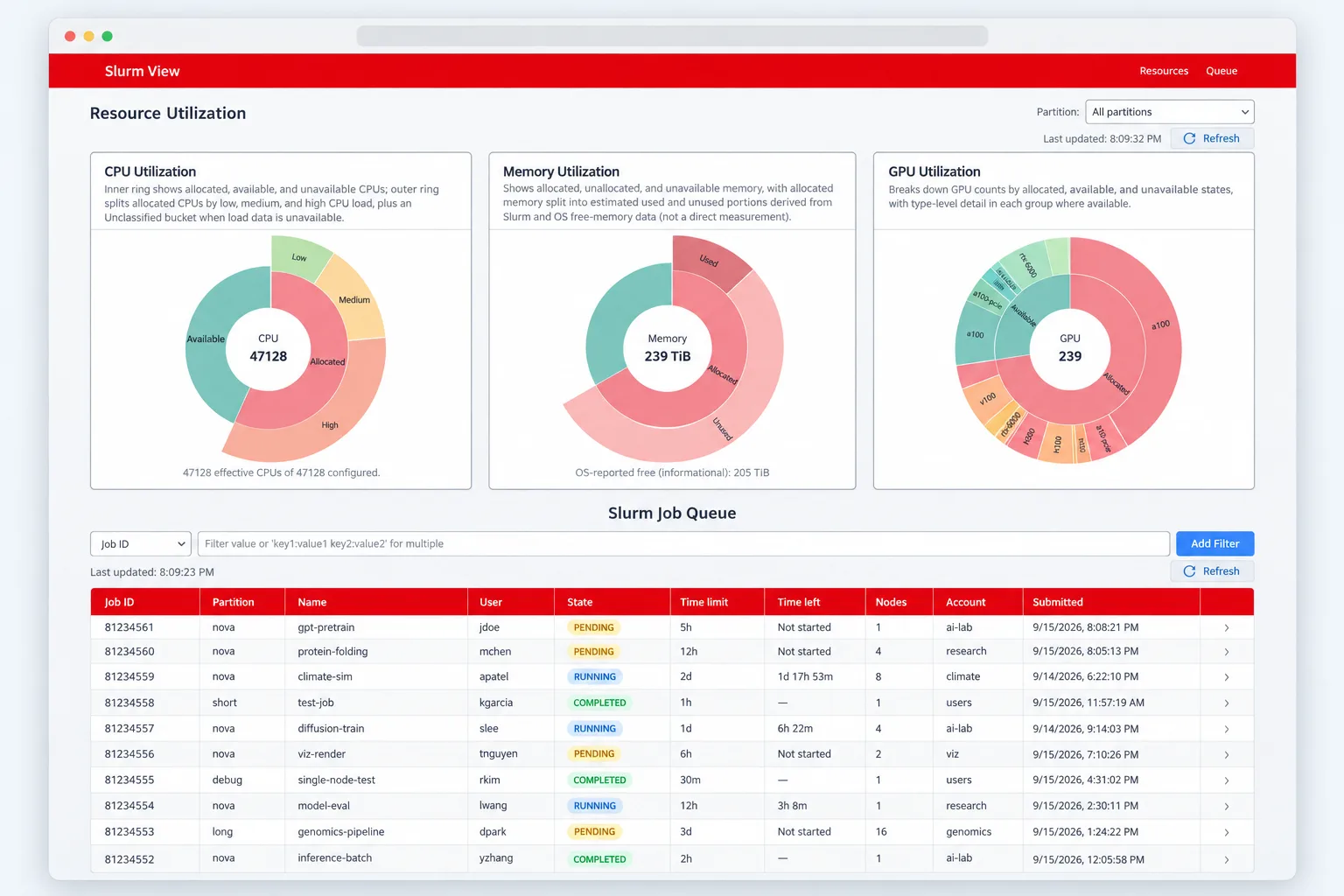Select the Unused segment in Memory chart

[723, 429]
